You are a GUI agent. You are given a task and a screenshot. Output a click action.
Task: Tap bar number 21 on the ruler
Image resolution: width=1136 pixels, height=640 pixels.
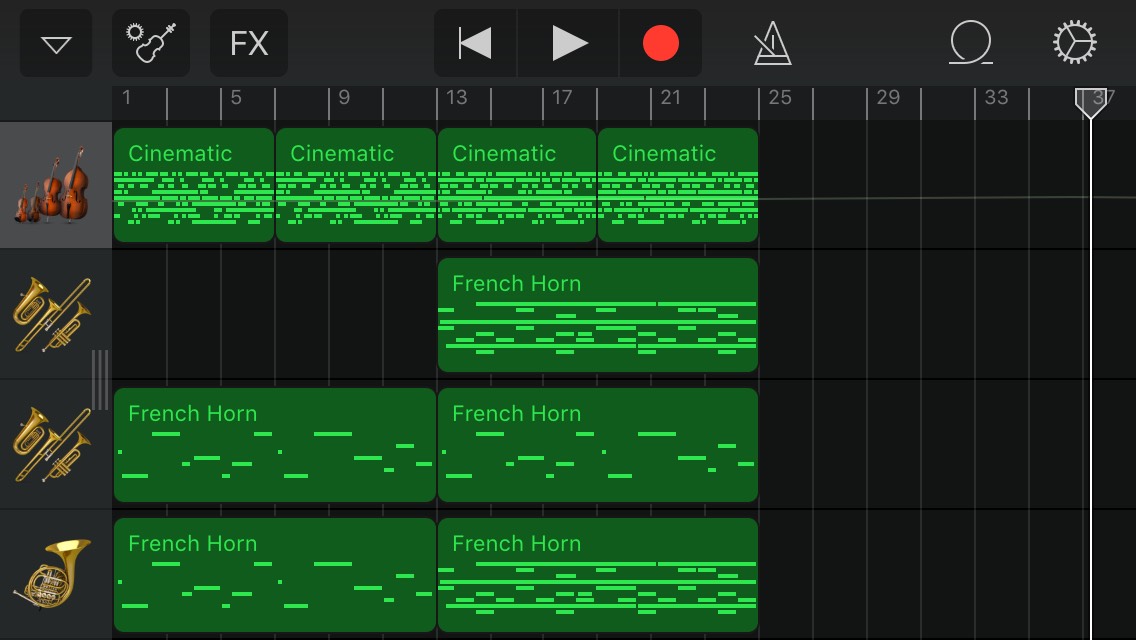(x=671, y=97)
